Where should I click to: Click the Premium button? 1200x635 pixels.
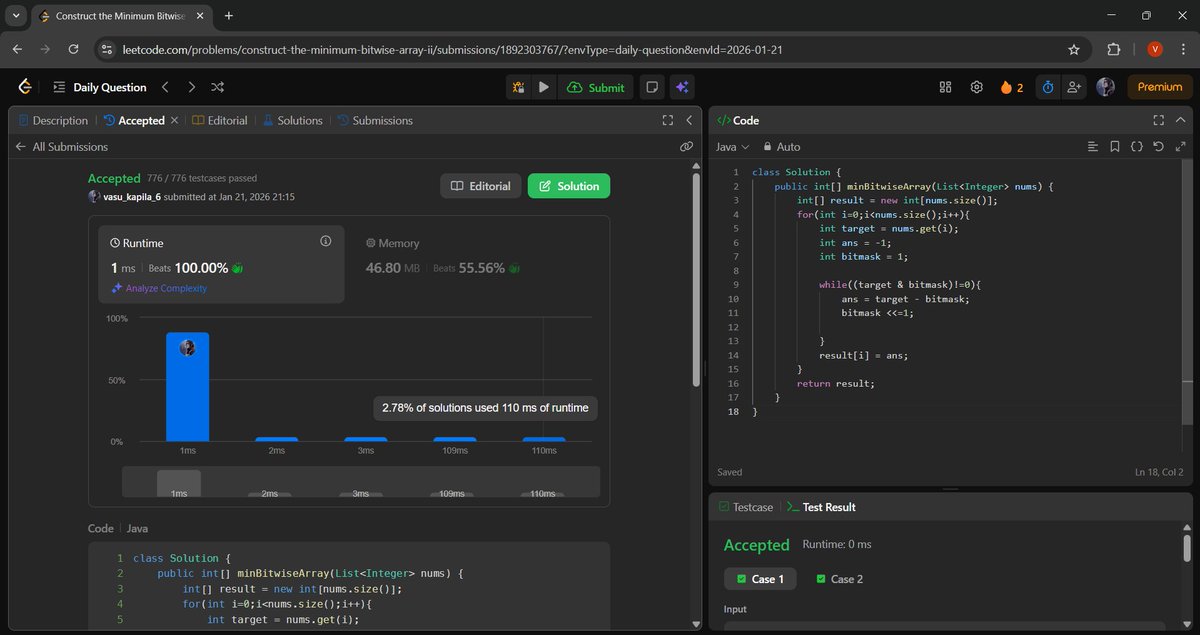coord(1160,87)
